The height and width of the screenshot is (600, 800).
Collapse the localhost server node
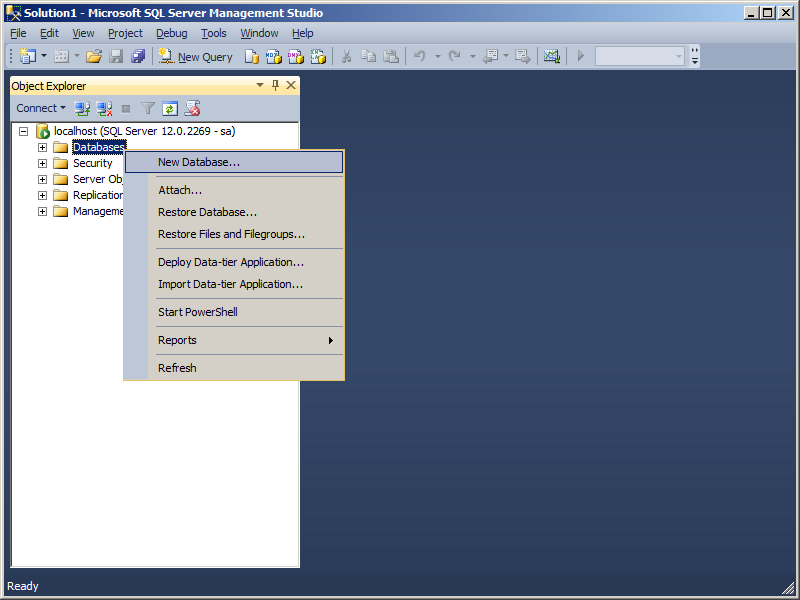24,131
